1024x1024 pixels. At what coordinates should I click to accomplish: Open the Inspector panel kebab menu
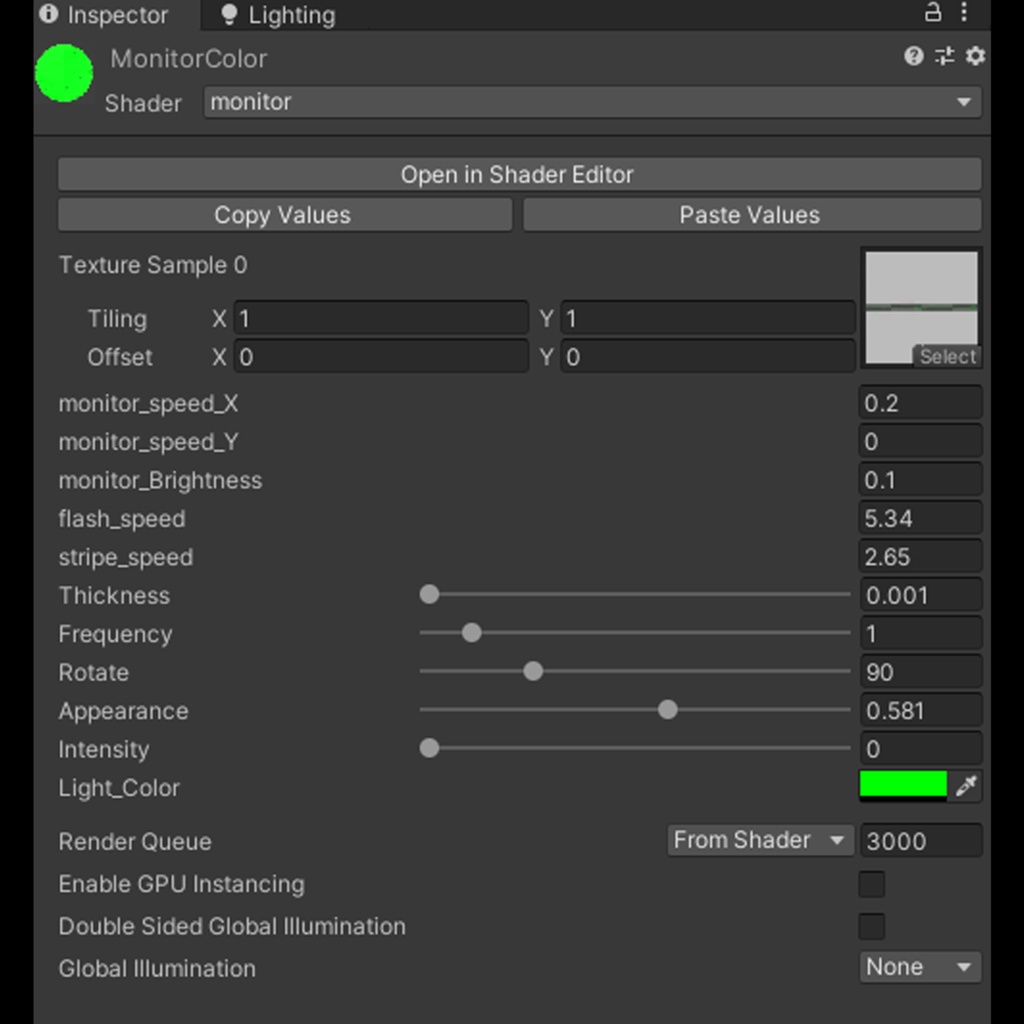click(964, 13)
